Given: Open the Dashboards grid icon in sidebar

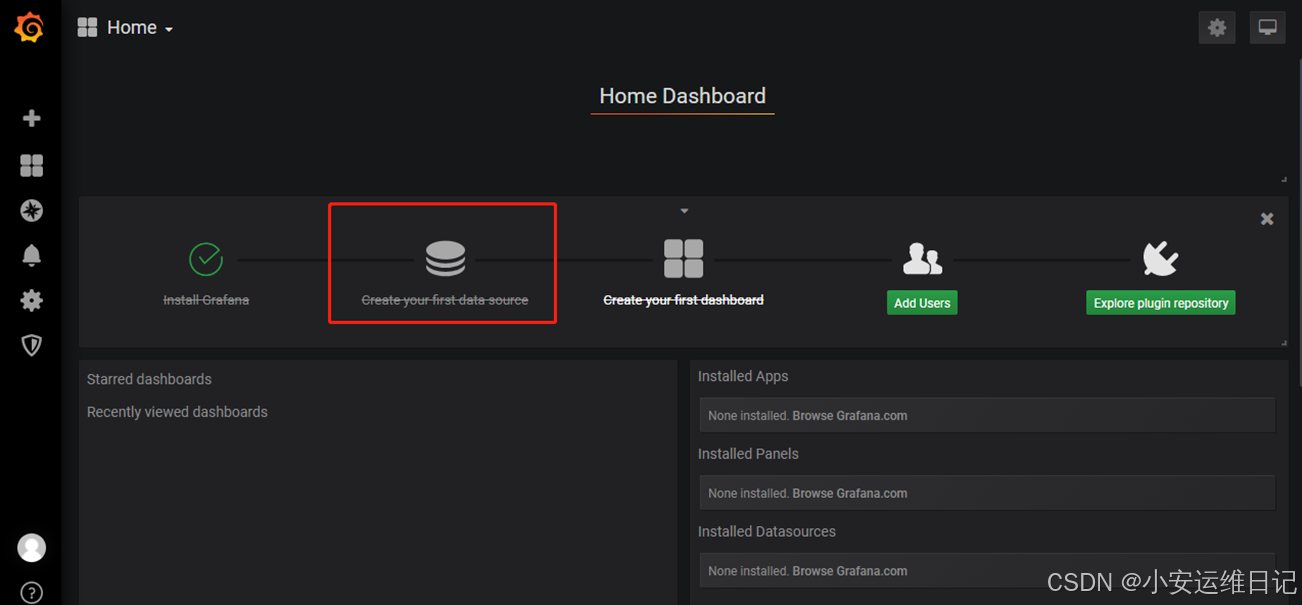Looking at the screenshot, I should coord(32,165).
